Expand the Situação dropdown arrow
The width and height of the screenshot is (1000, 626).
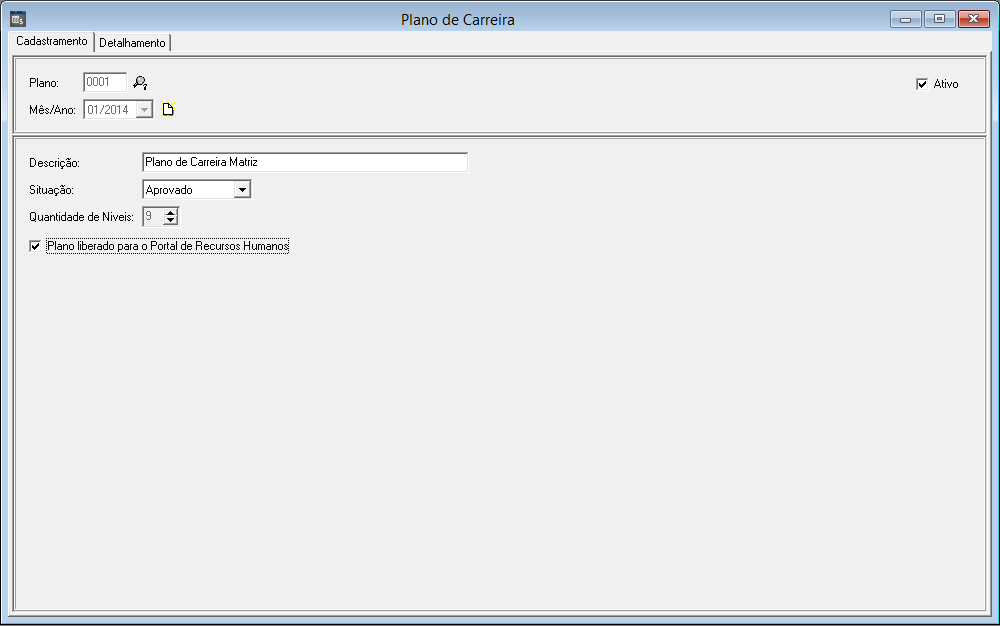click(x=242, y=190)
